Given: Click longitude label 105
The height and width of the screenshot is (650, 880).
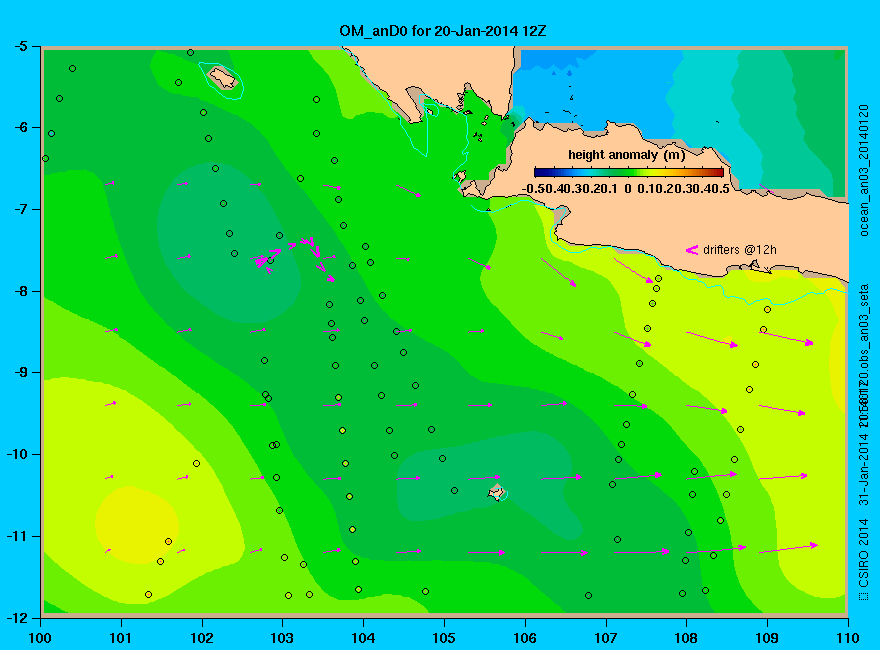Looking at the screenshot, I should (x=444, y=638).
